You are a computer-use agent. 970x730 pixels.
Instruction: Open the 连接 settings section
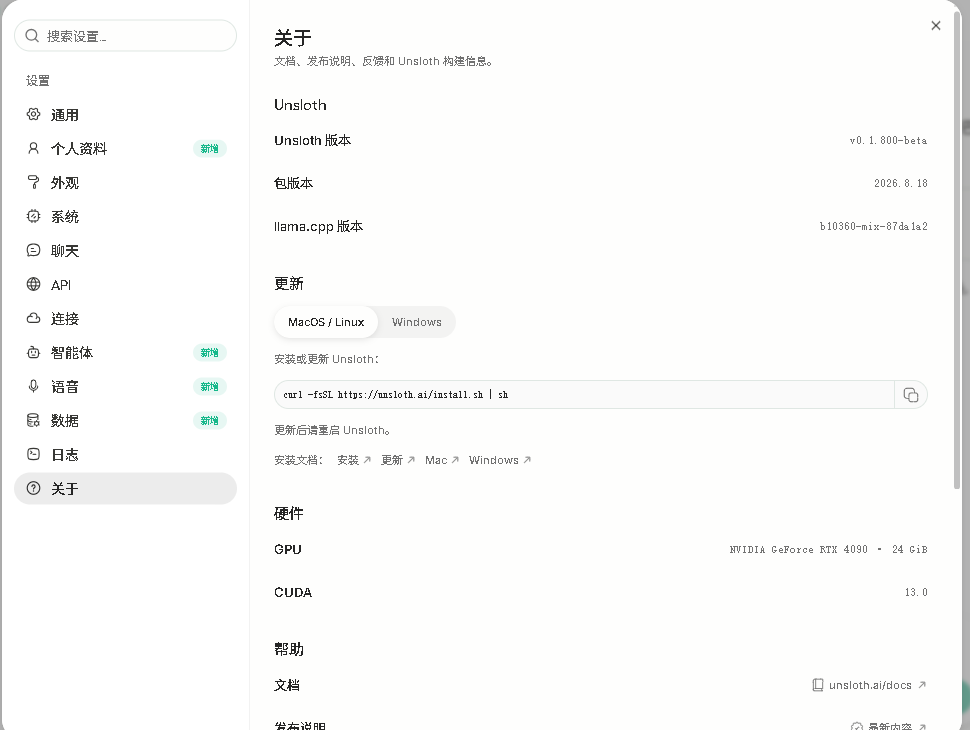[x=126, y=319]
